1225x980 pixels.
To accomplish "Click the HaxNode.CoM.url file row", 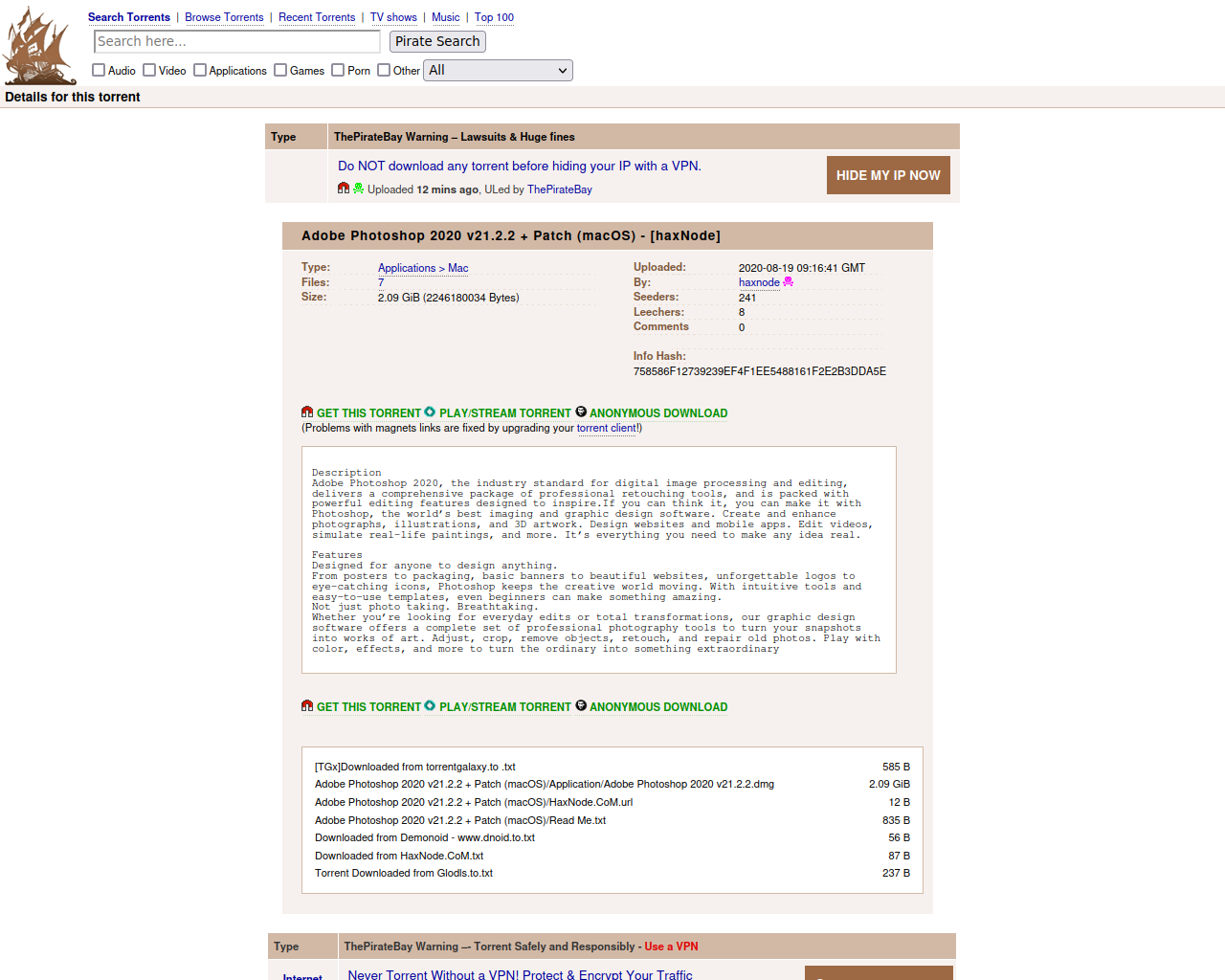I will coord(612,802).
